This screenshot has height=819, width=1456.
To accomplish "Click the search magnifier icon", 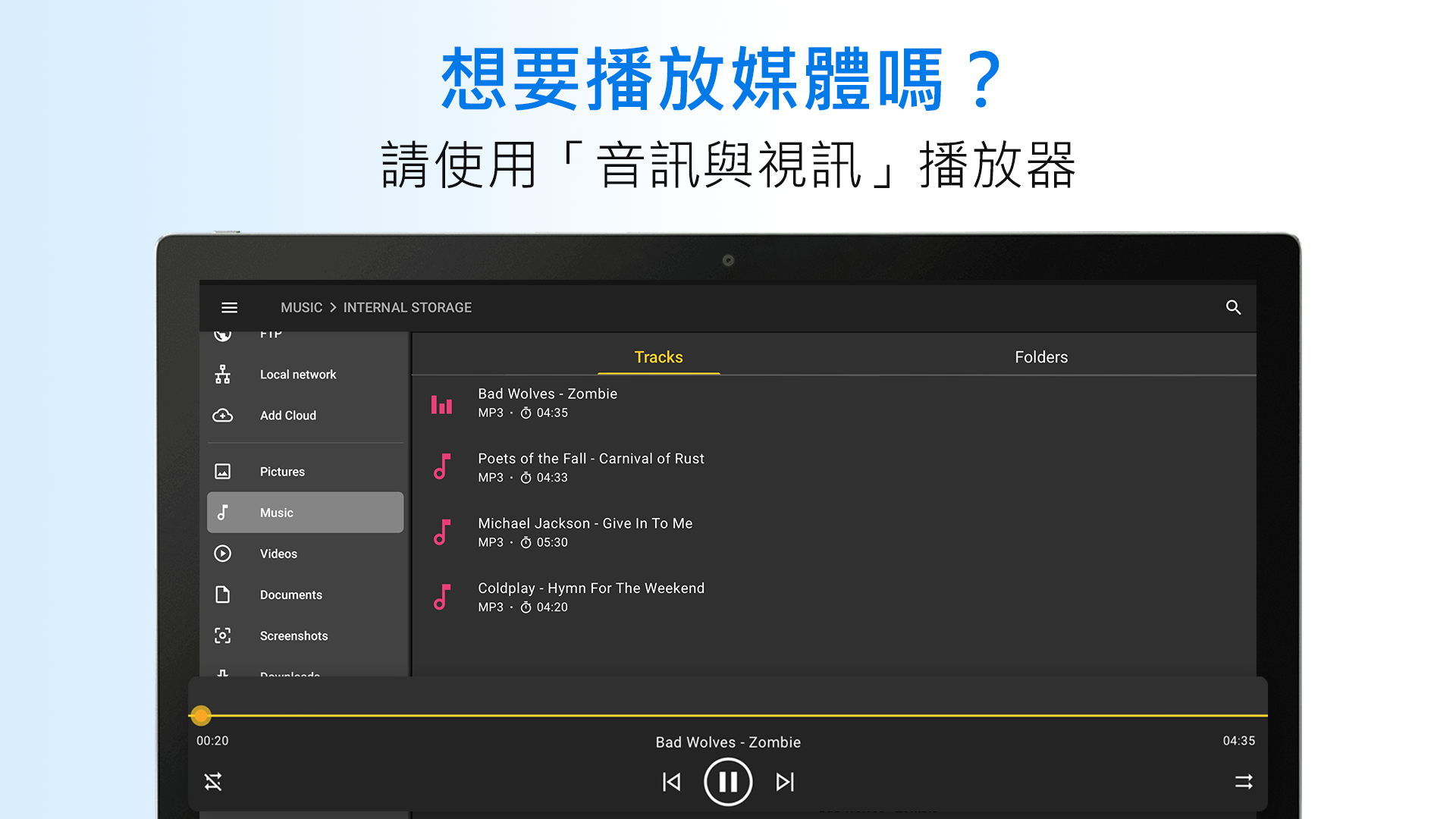I will tap(1233, 307).
